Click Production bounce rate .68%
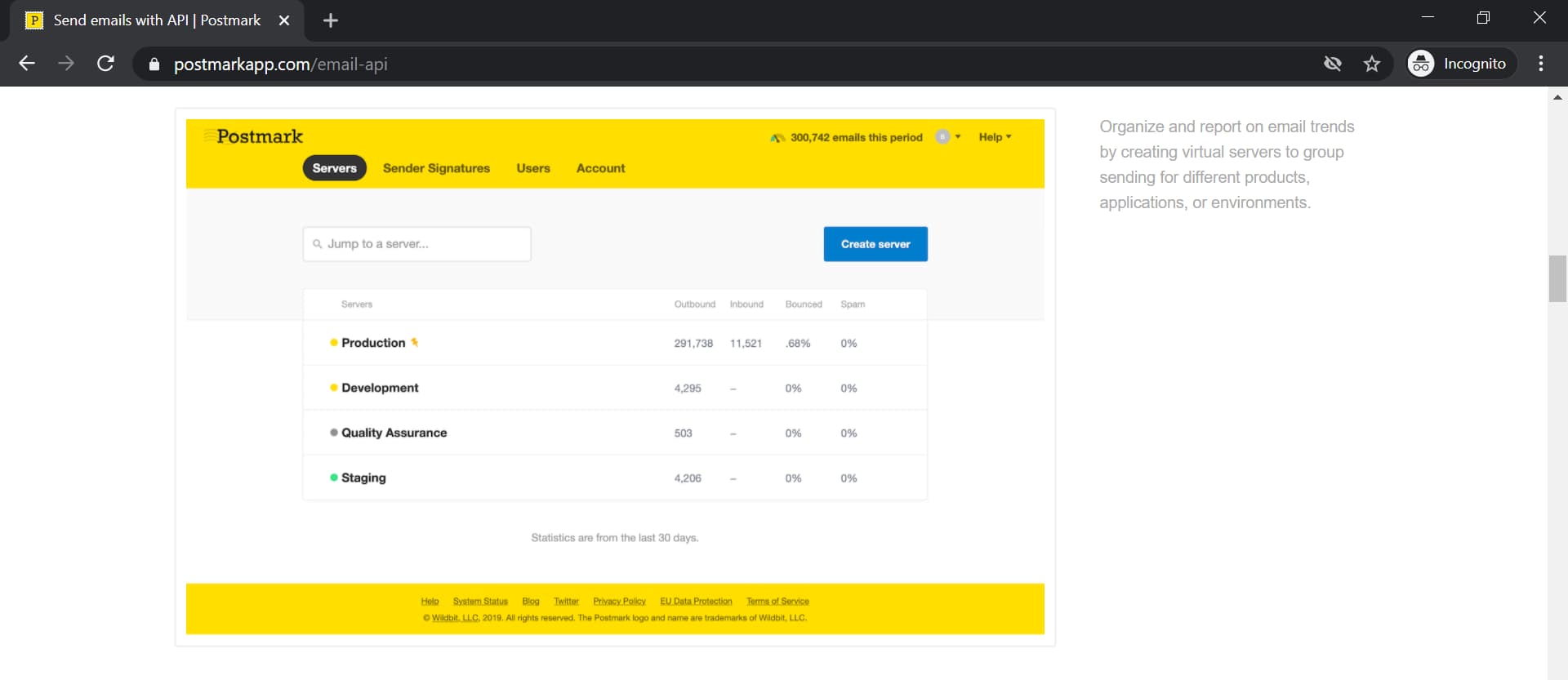The width and height of the screenshot is (1568, 680). coord(798,344)
